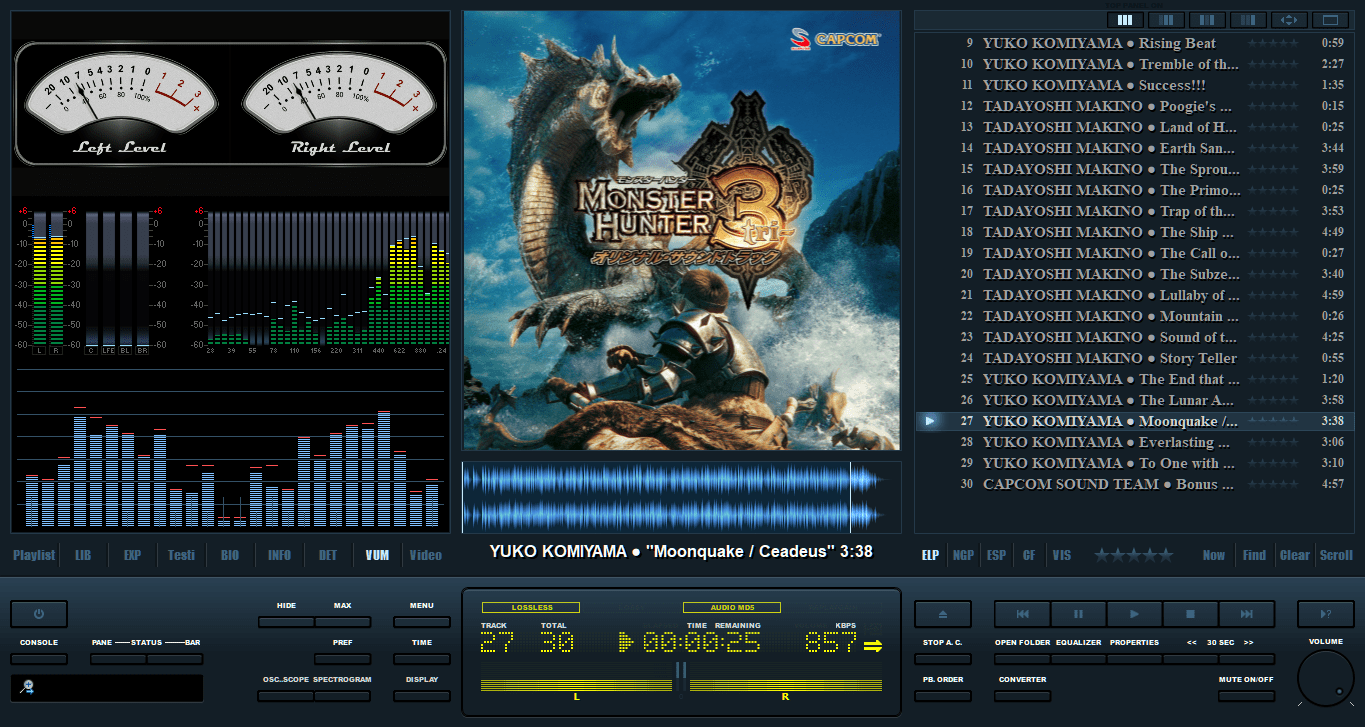Rewind 30 SEC with the << button
Viewport: 1365px width, 727px height.
point(1190,659)
